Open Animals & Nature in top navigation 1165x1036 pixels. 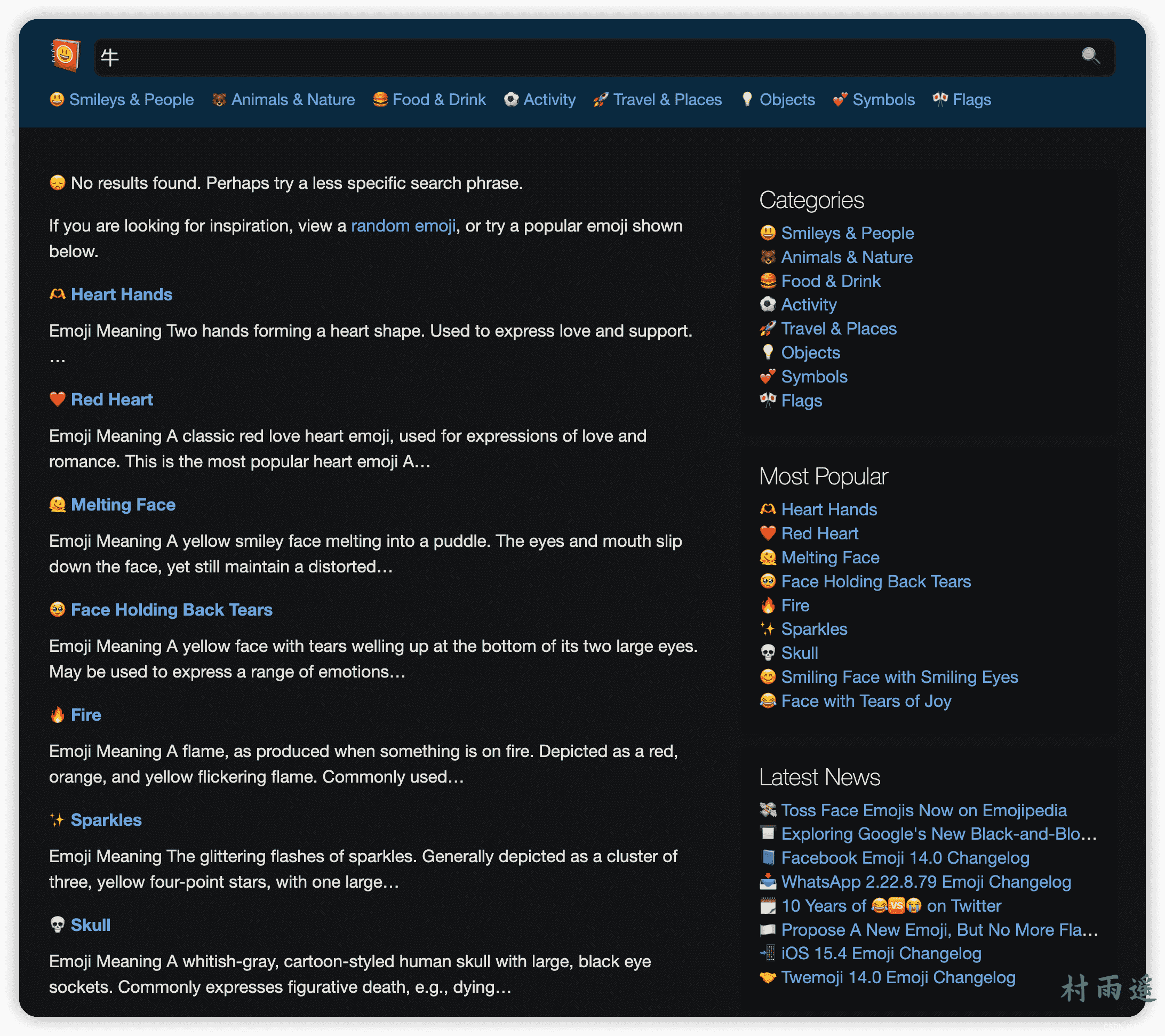pyautogui.click(x=292, y=100)
